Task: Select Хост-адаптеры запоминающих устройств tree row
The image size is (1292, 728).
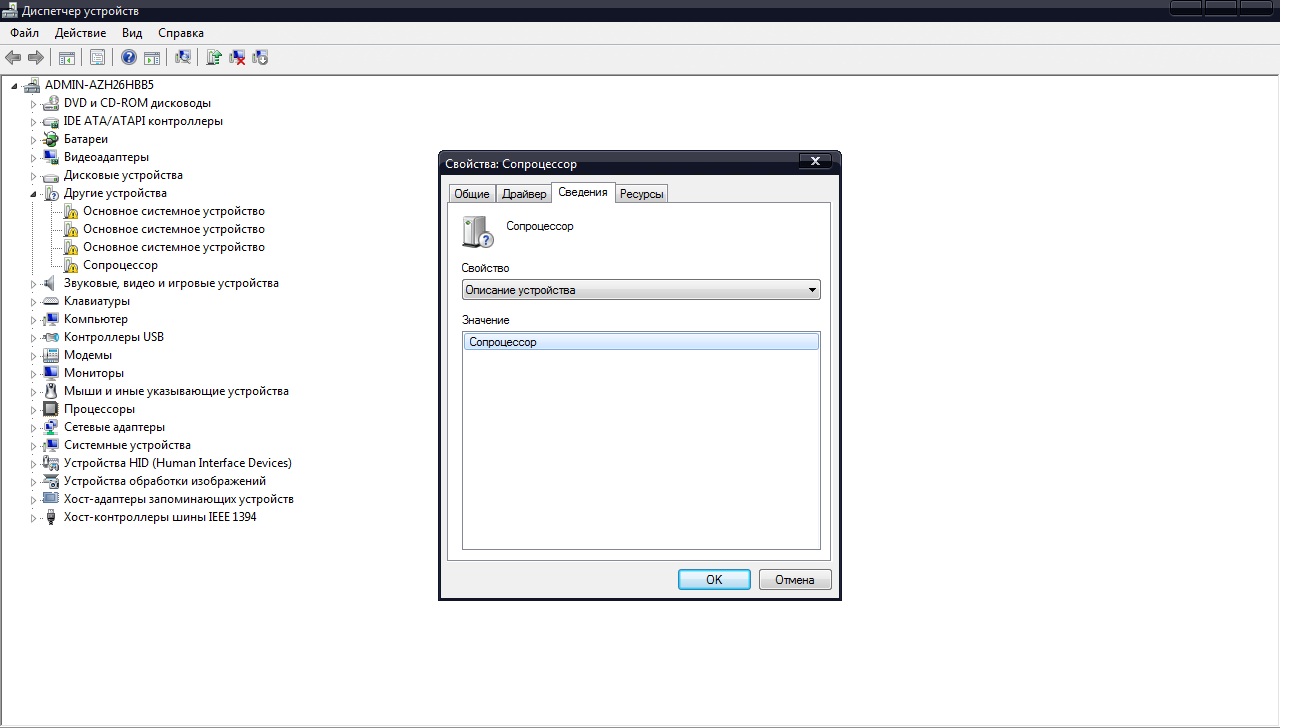Action: 179,499
